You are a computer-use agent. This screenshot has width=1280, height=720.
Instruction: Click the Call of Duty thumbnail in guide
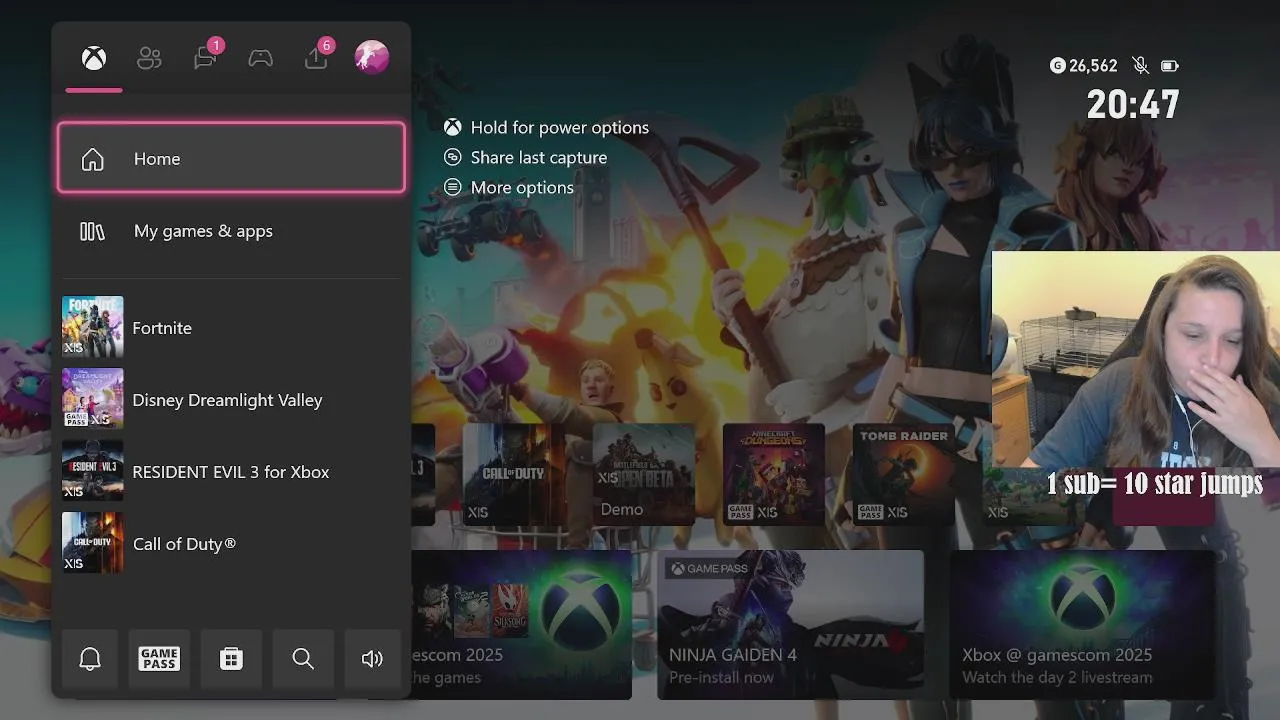click(x=93, y=543)
